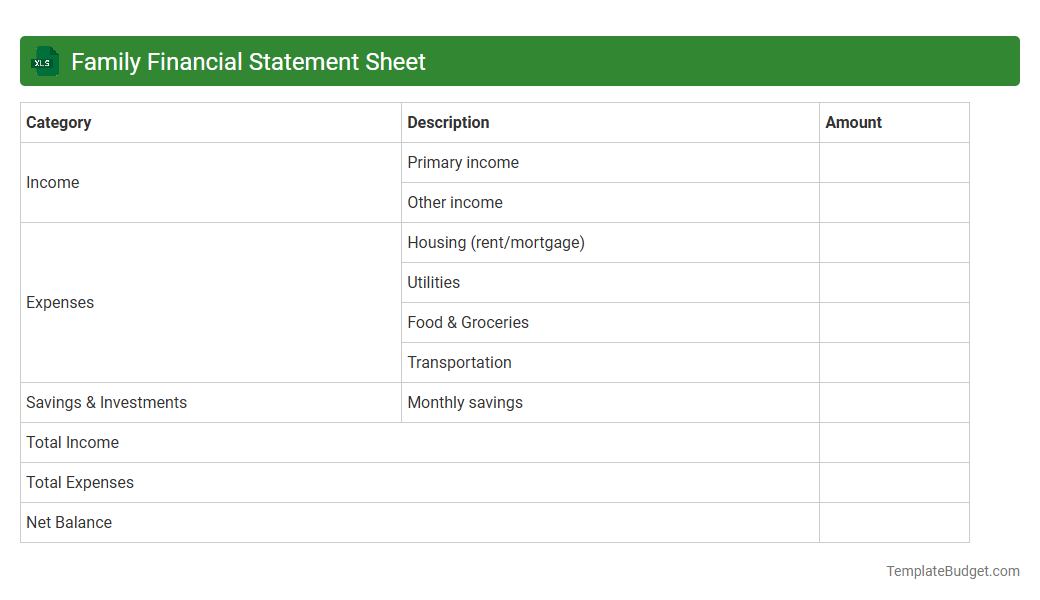Click the Amount column header
This screenshot has height=600, width=1040.
853,122
